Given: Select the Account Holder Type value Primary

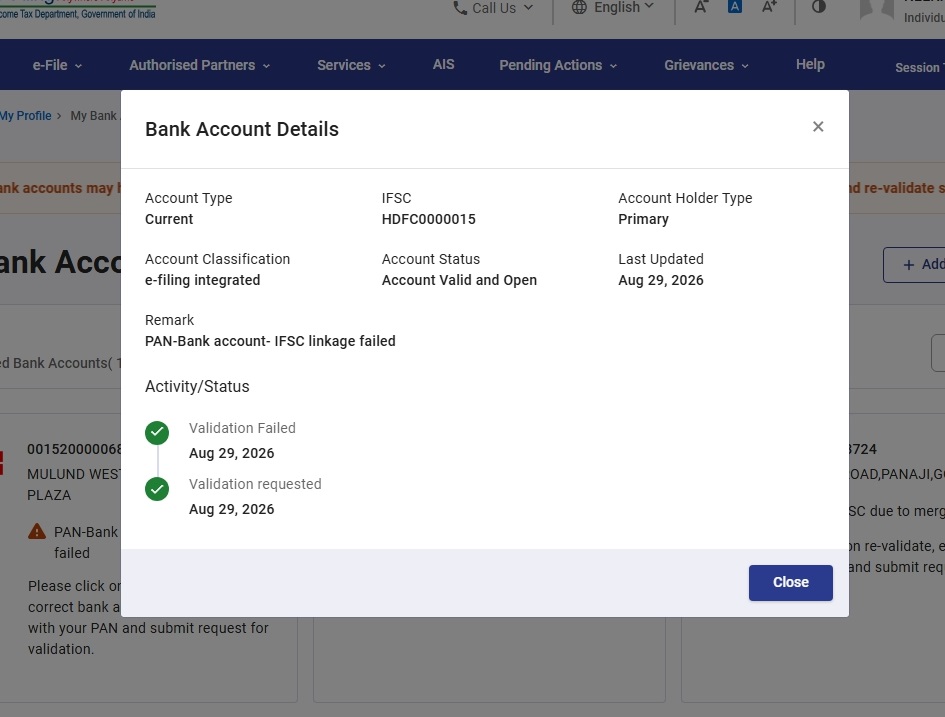Looking at the screenshot, I should point(643,219).
